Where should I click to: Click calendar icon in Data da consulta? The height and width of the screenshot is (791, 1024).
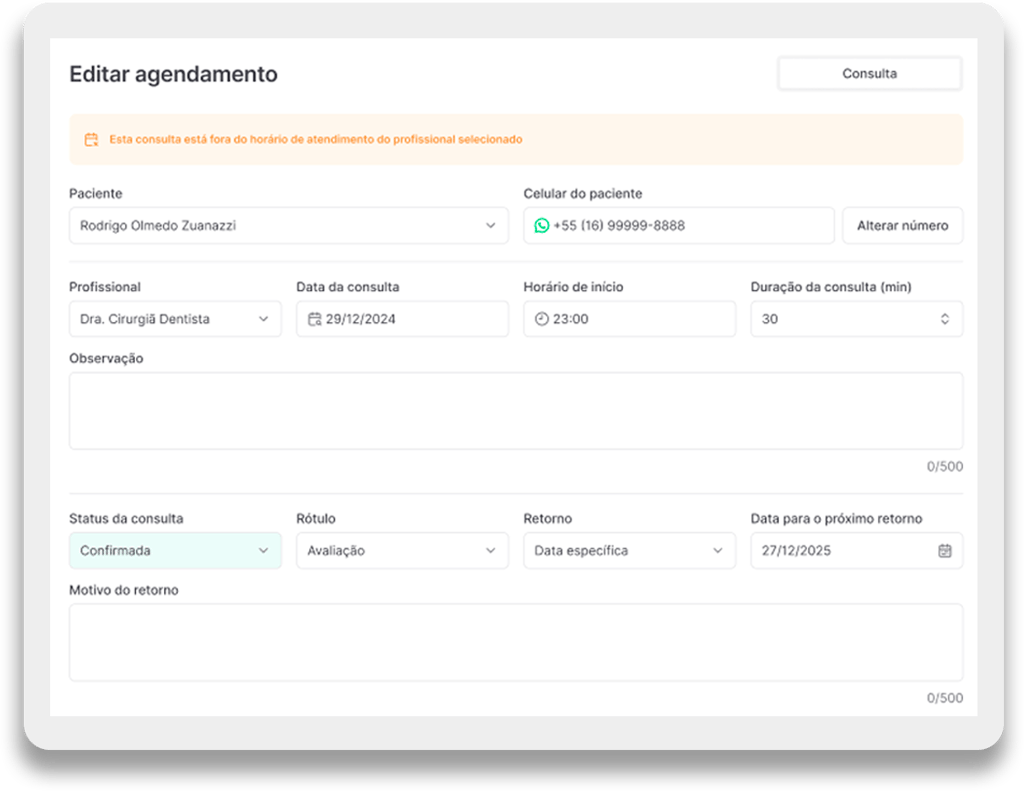pyautogui.click(x=315, y=319)
